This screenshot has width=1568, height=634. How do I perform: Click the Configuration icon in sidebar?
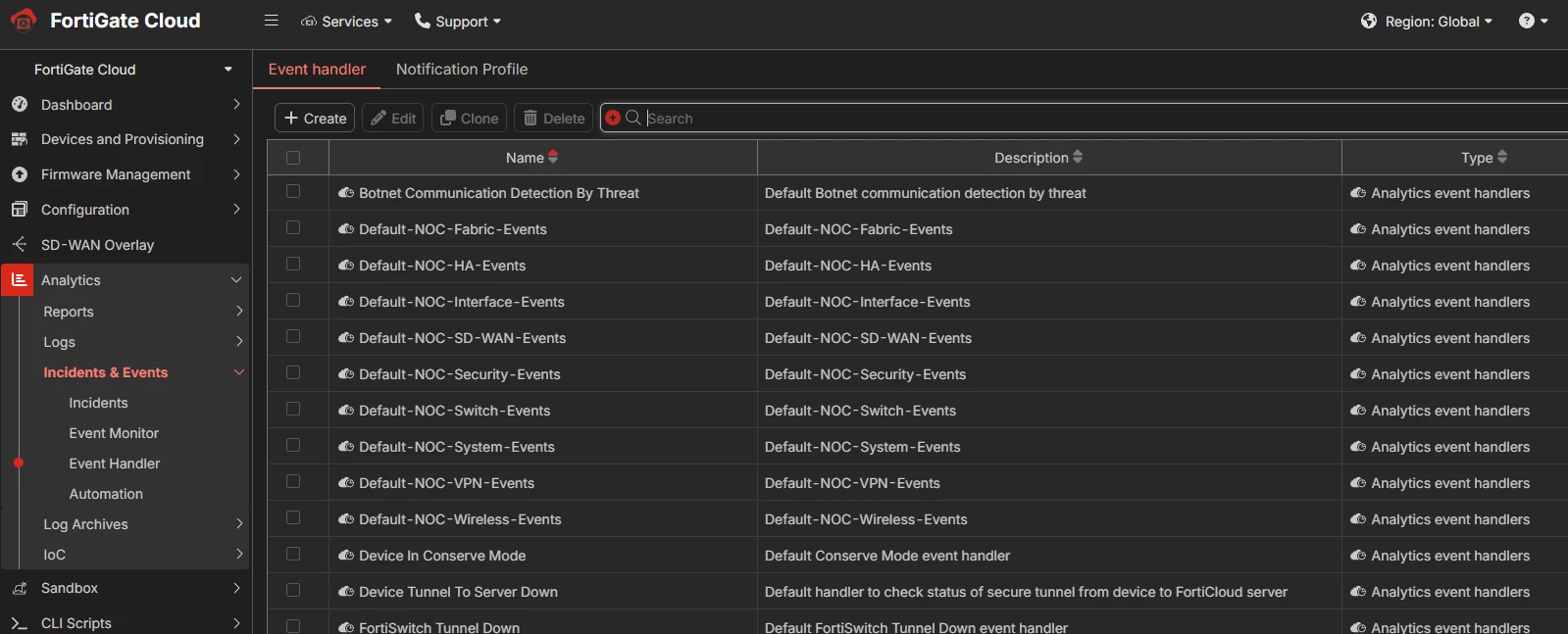(20, 210)
